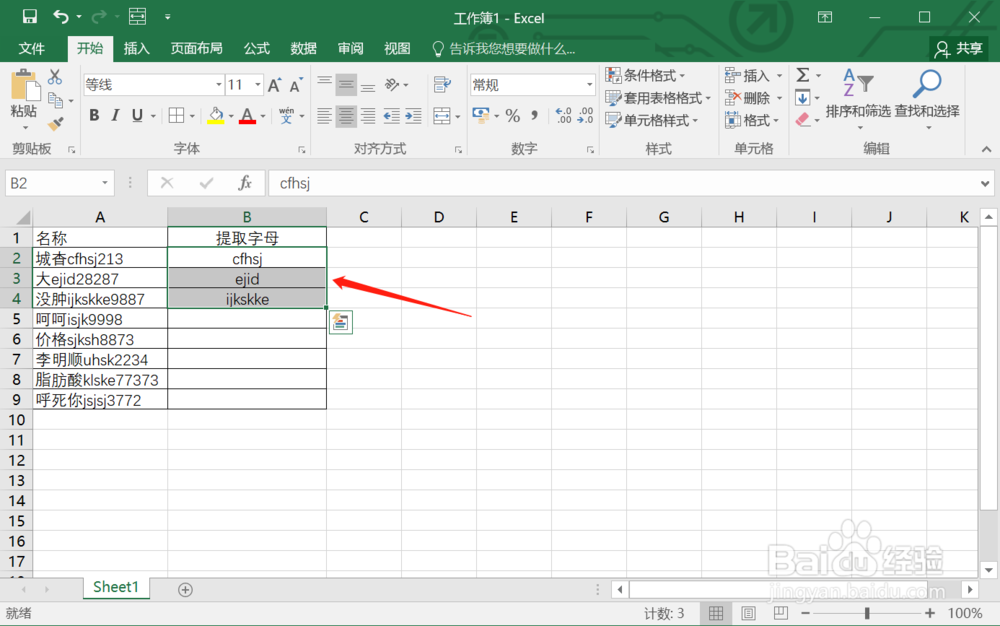Increase the text indent

413,115
